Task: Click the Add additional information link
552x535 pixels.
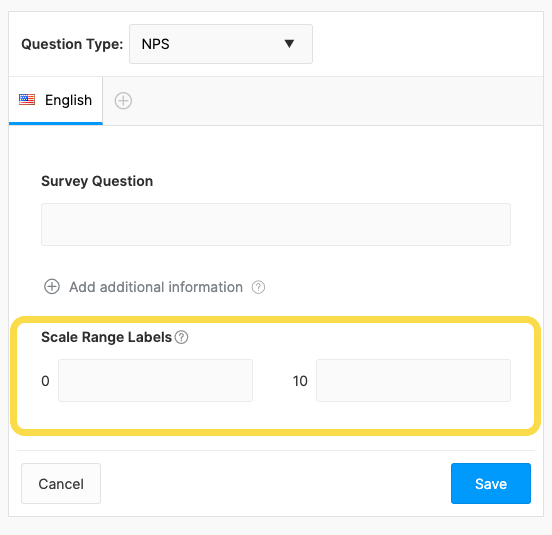Action: coord(156,287)
